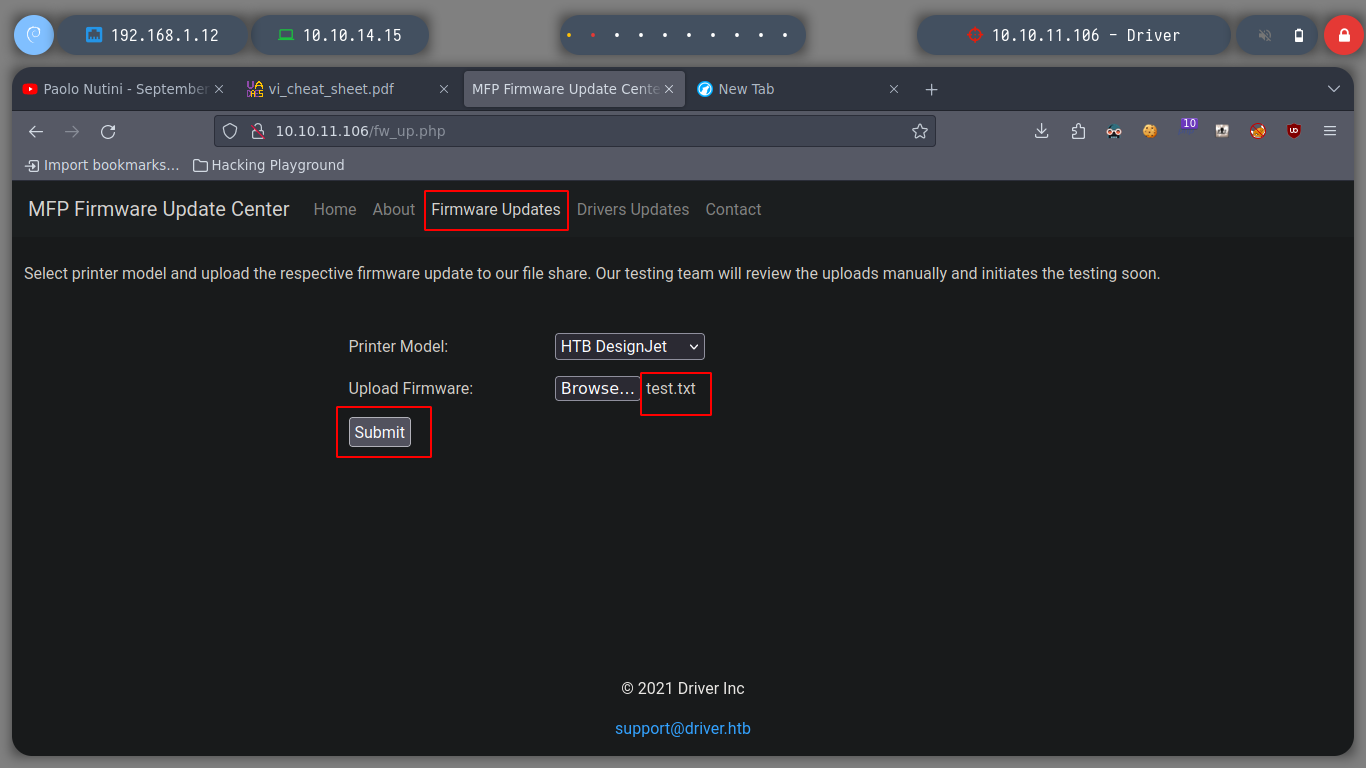Open the uBlock Origin extension
Screen dimensions: 1366x768
pyautogui.click(x=1294, y=130)
